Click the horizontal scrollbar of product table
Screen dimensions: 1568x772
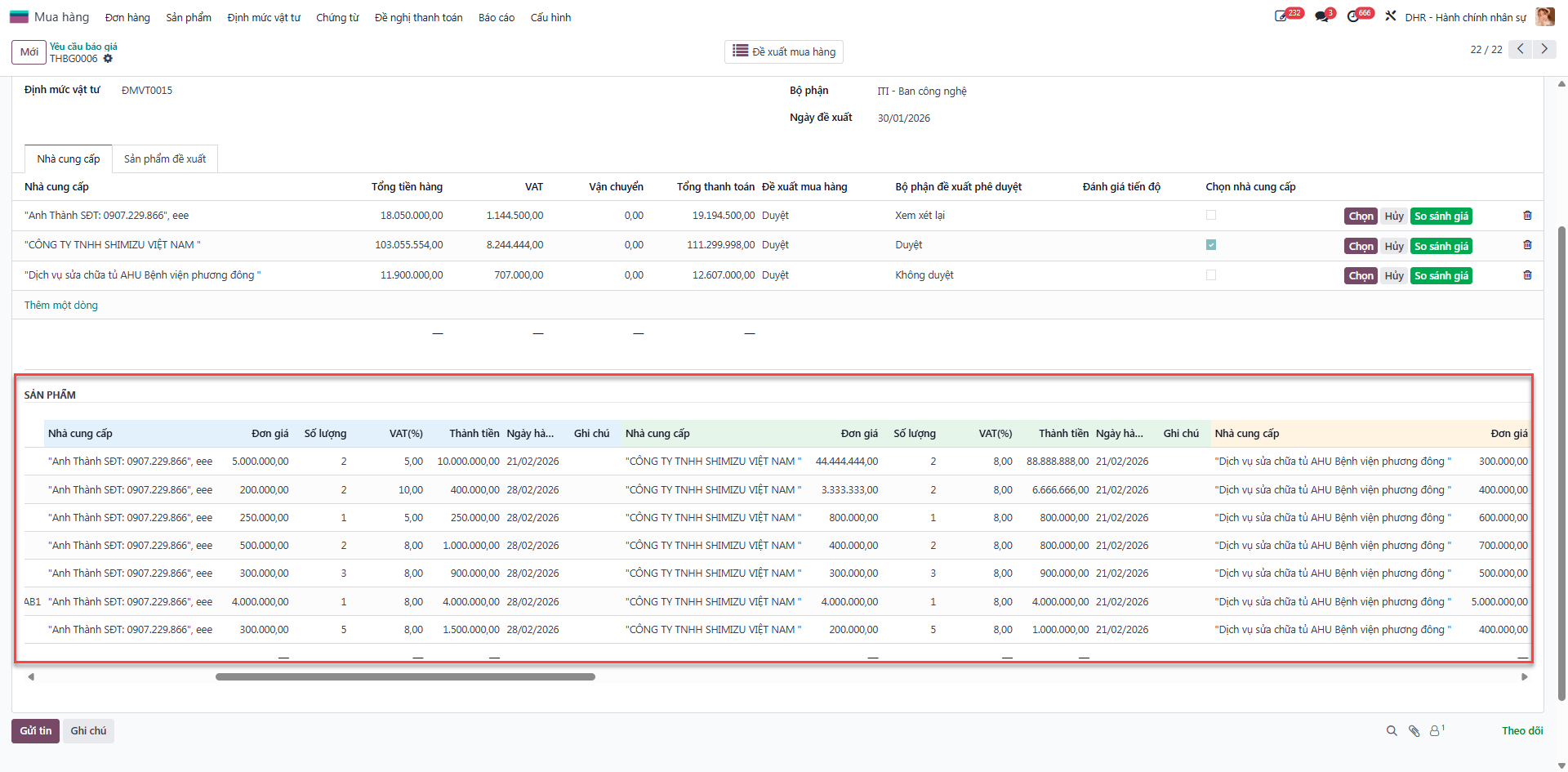tap(405, 676)
